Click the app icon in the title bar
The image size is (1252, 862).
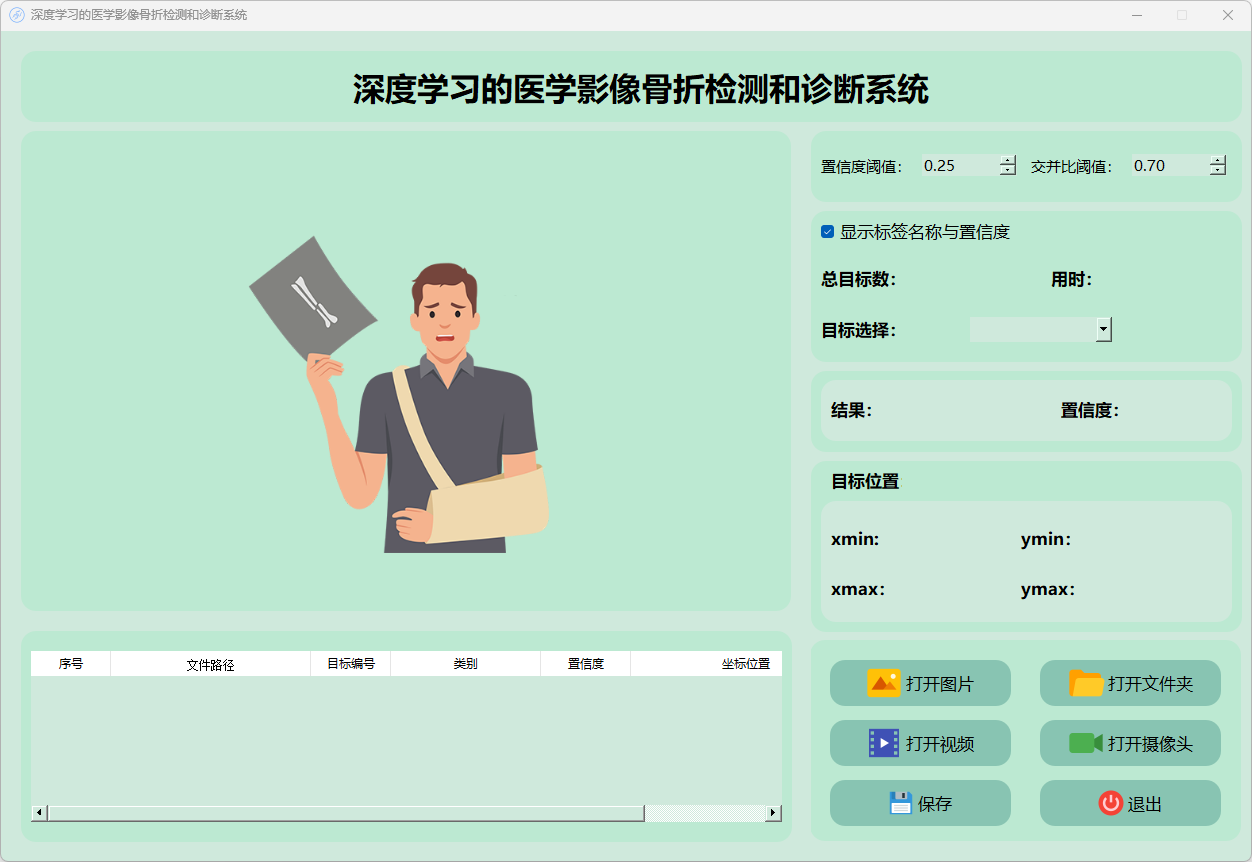16,15
